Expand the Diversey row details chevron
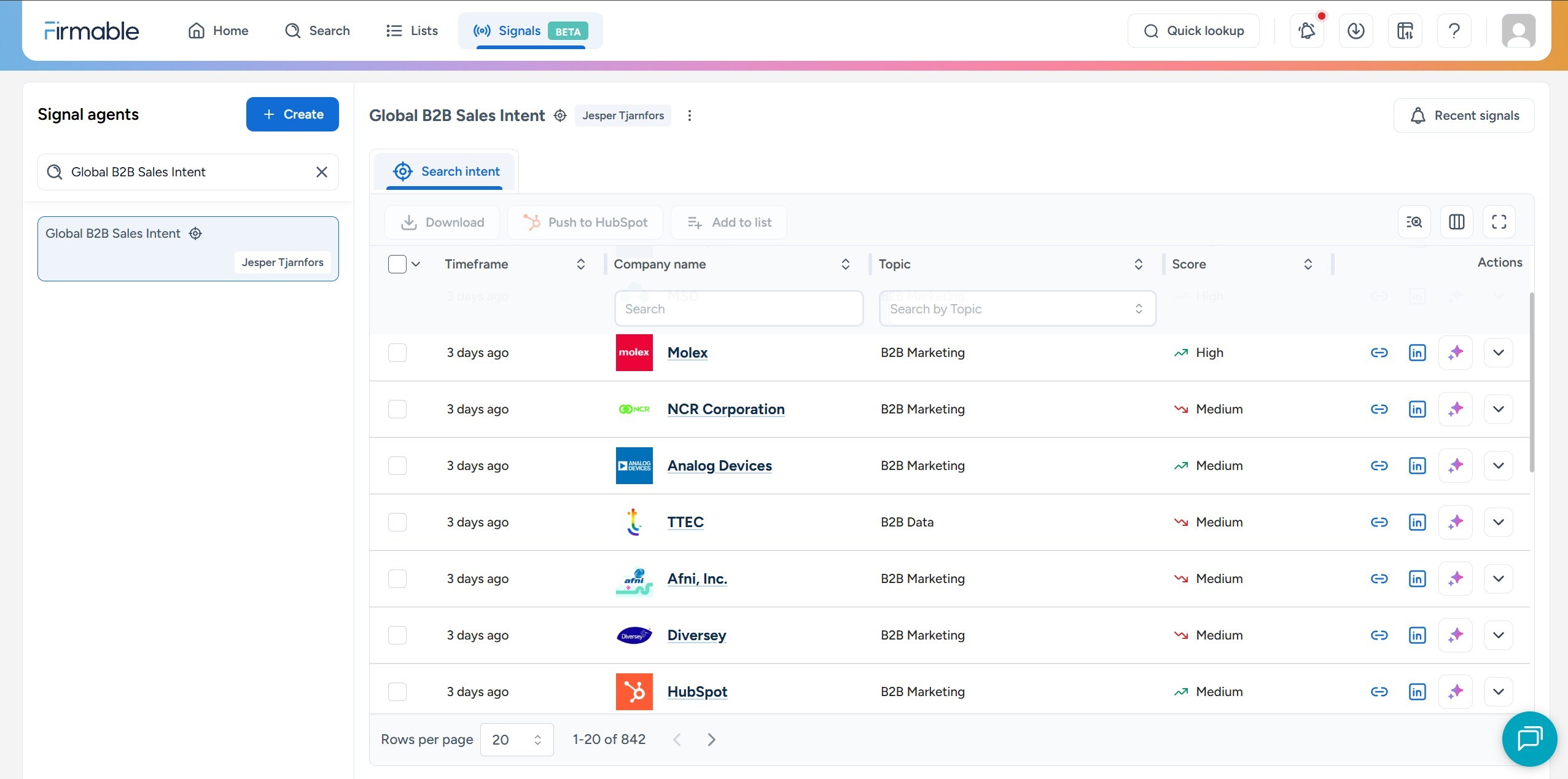The image size is (1568, 779). (1498, 635)
